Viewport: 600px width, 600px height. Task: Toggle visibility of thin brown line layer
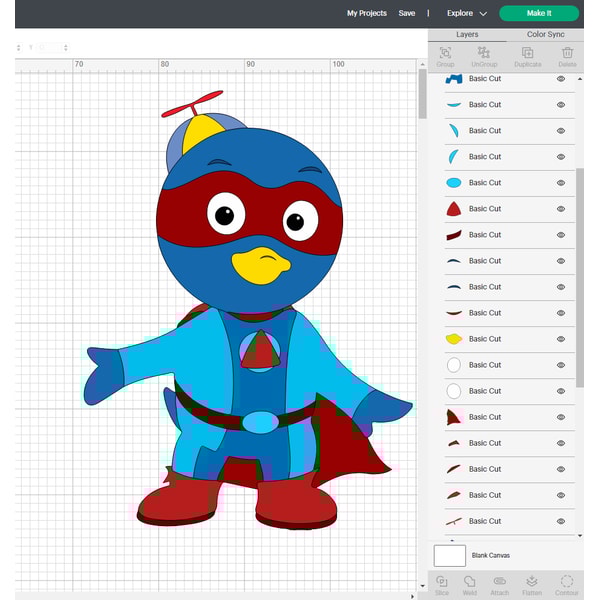pos(561,521)
